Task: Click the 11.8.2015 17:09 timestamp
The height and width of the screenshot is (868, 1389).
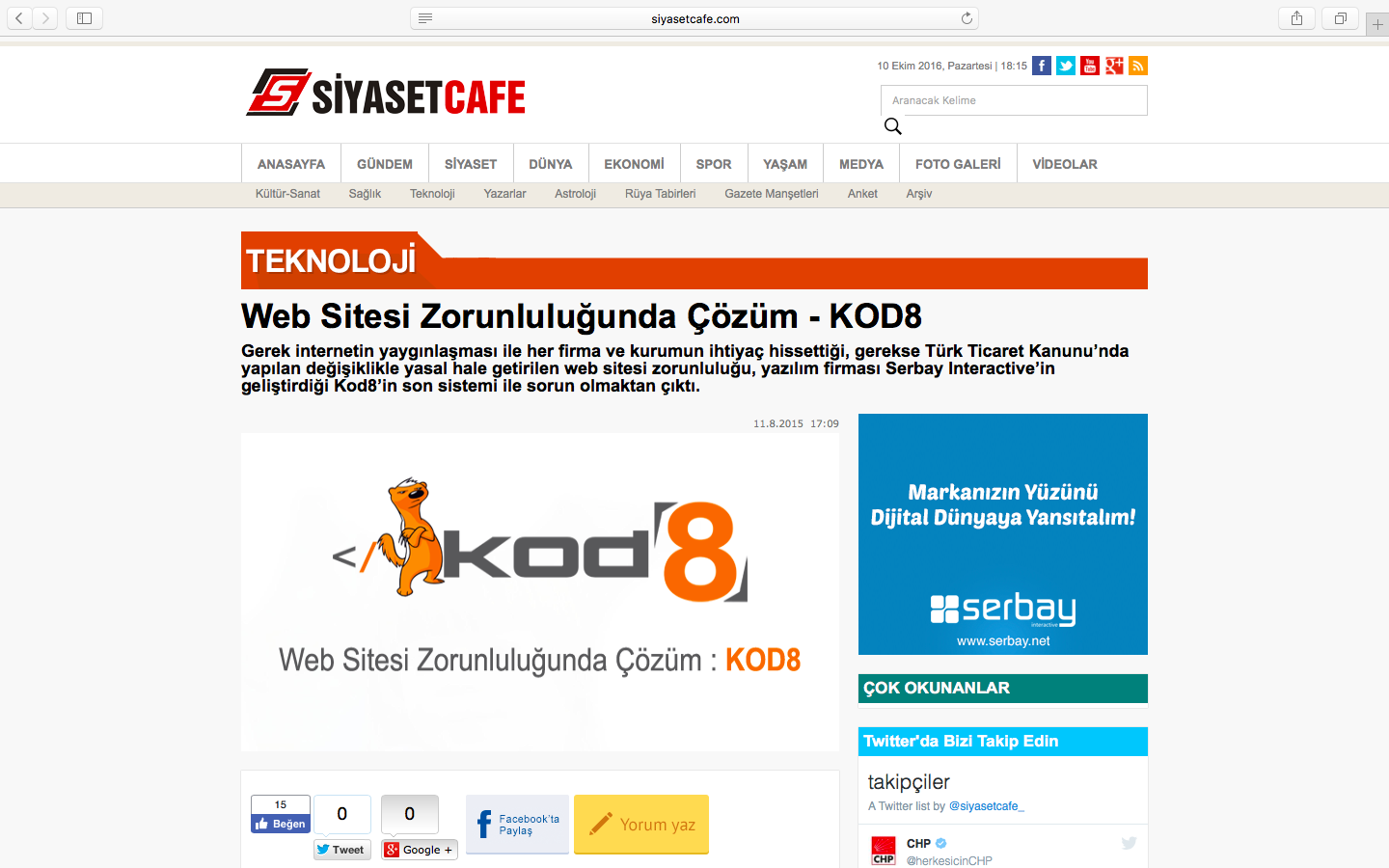Action: pyautogui.click(x=796, y=423)
